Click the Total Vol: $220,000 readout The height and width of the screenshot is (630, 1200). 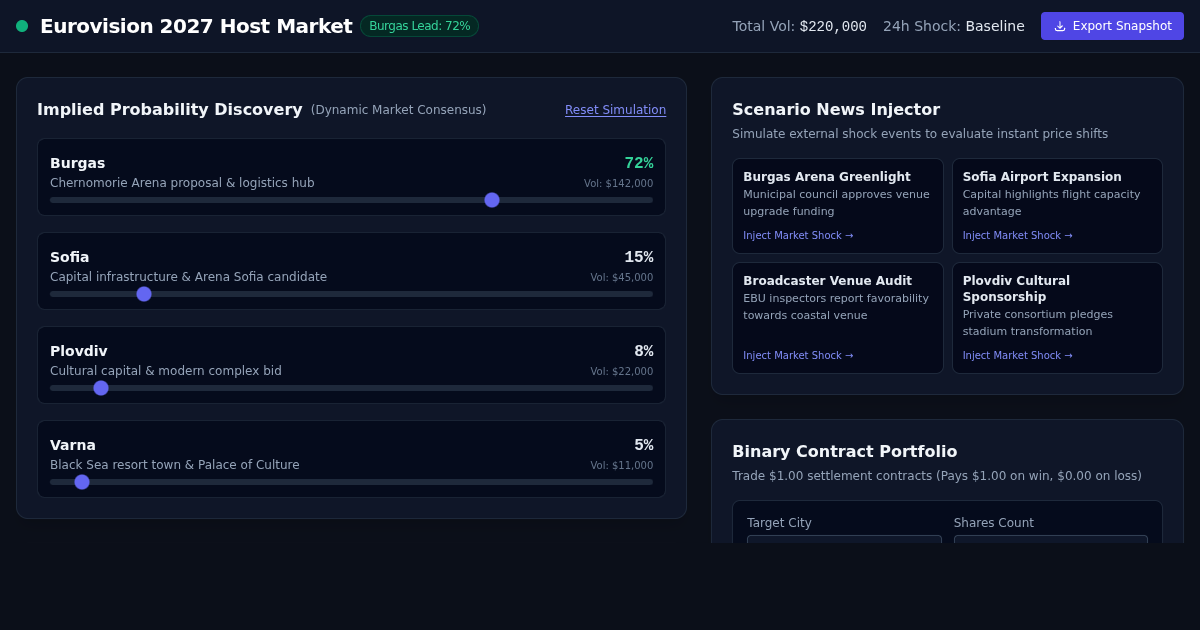[799, 26]
